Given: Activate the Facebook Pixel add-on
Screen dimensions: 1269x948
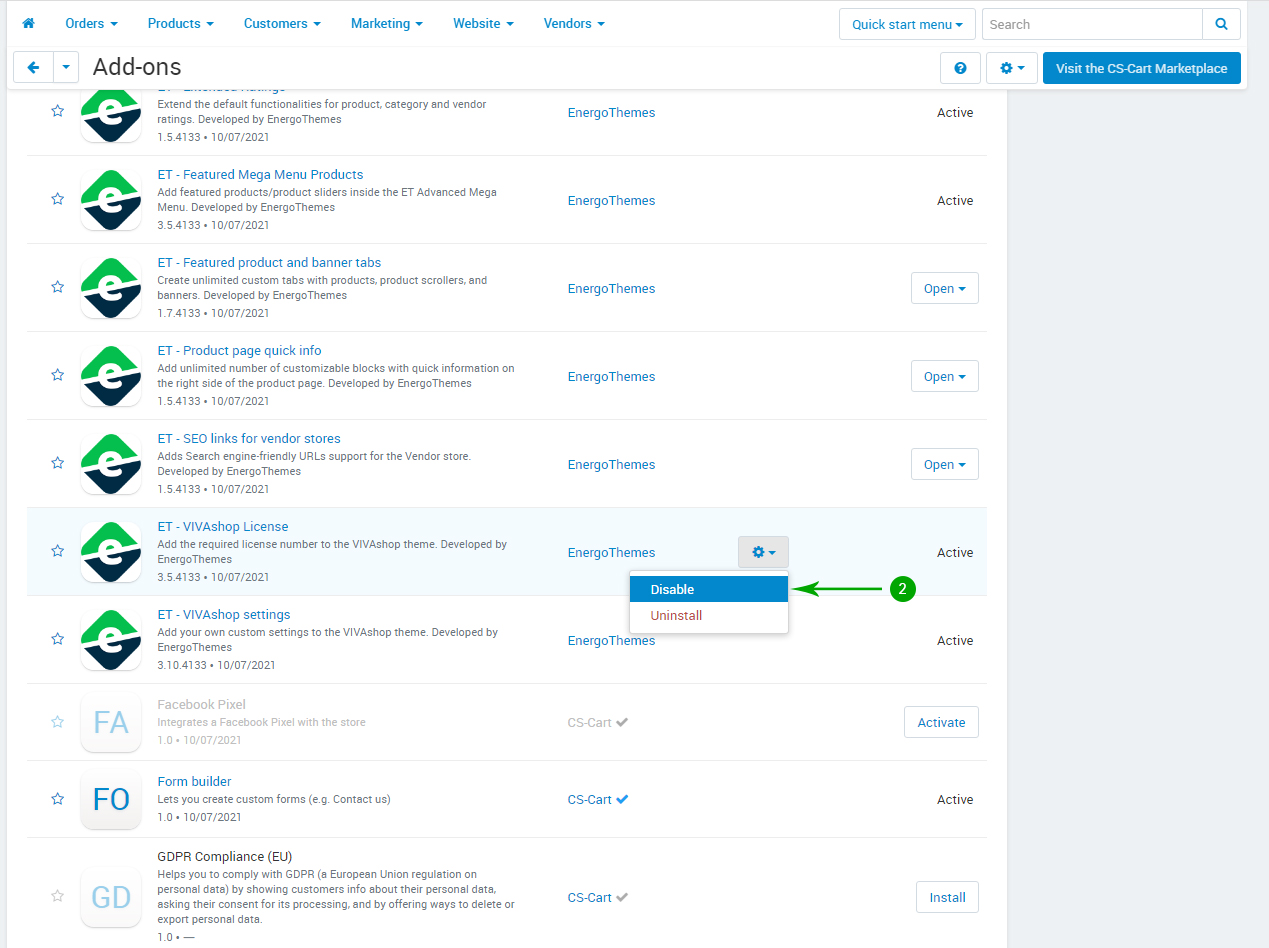Looking at the screenshot, I should point(941,722).
